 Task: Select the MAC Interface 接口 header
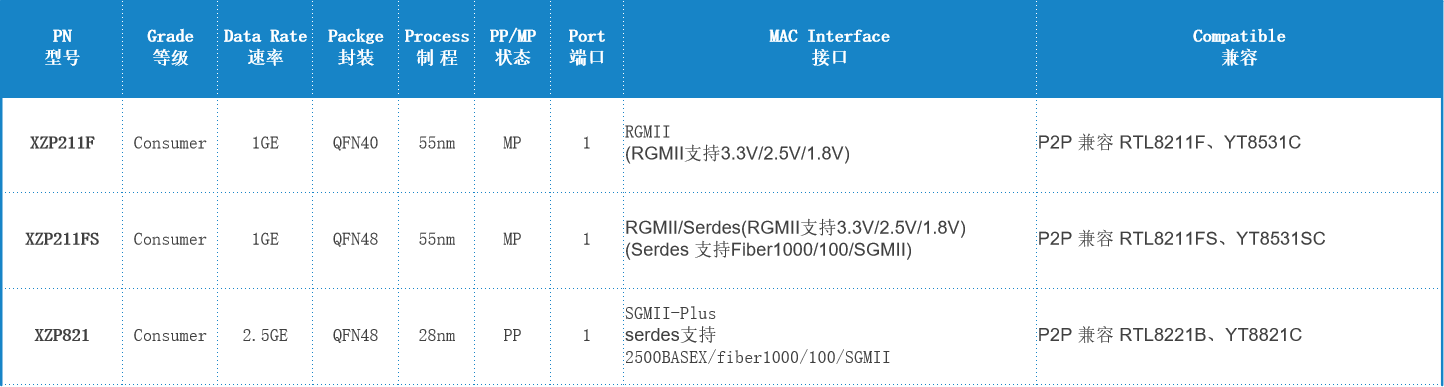click(829, 47)
